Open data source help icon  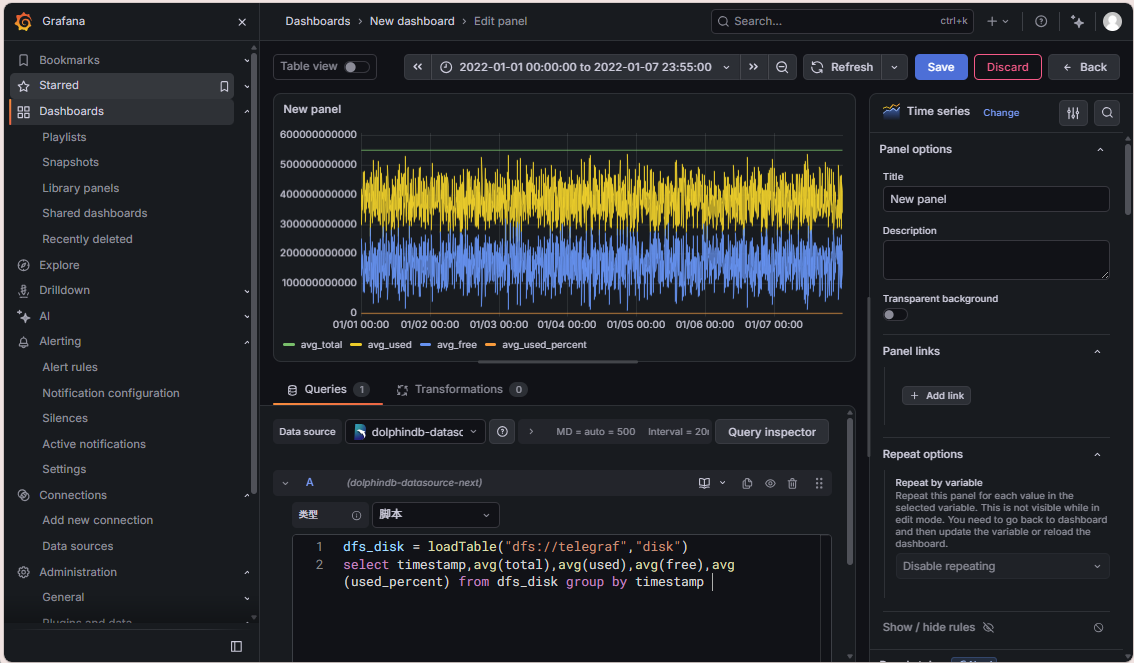click(x=502, y=432)
